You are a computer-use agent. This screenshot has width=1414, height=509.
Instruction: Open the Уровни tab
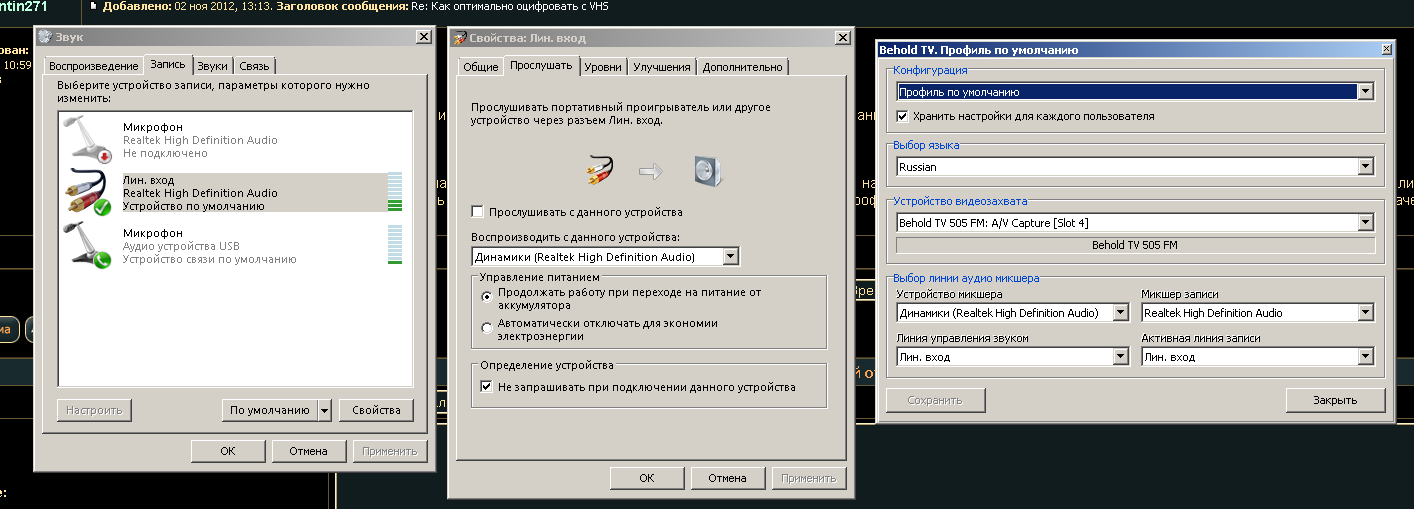tap(602, 67)
